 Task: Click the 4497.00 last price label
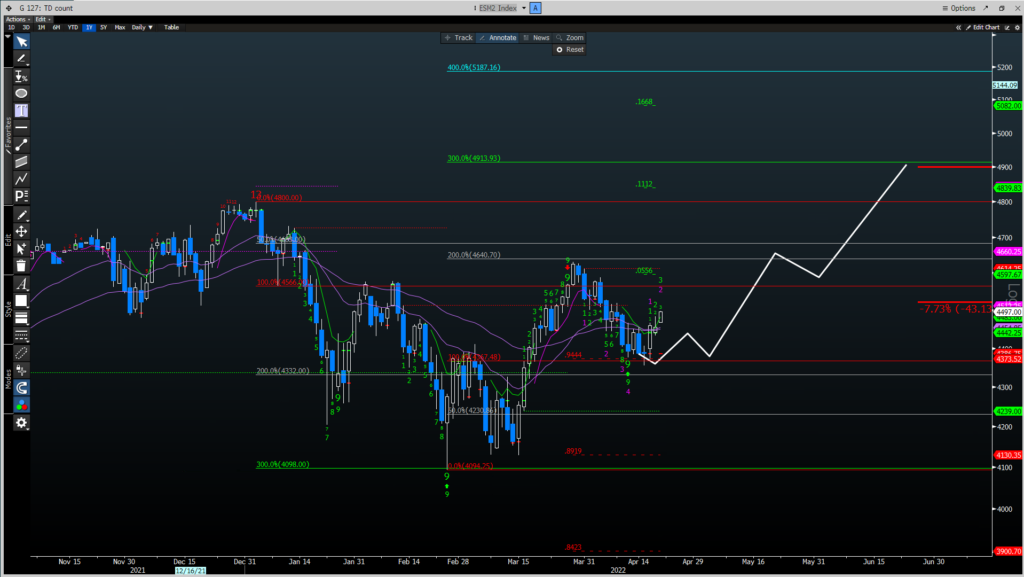tap(1008, 312)
